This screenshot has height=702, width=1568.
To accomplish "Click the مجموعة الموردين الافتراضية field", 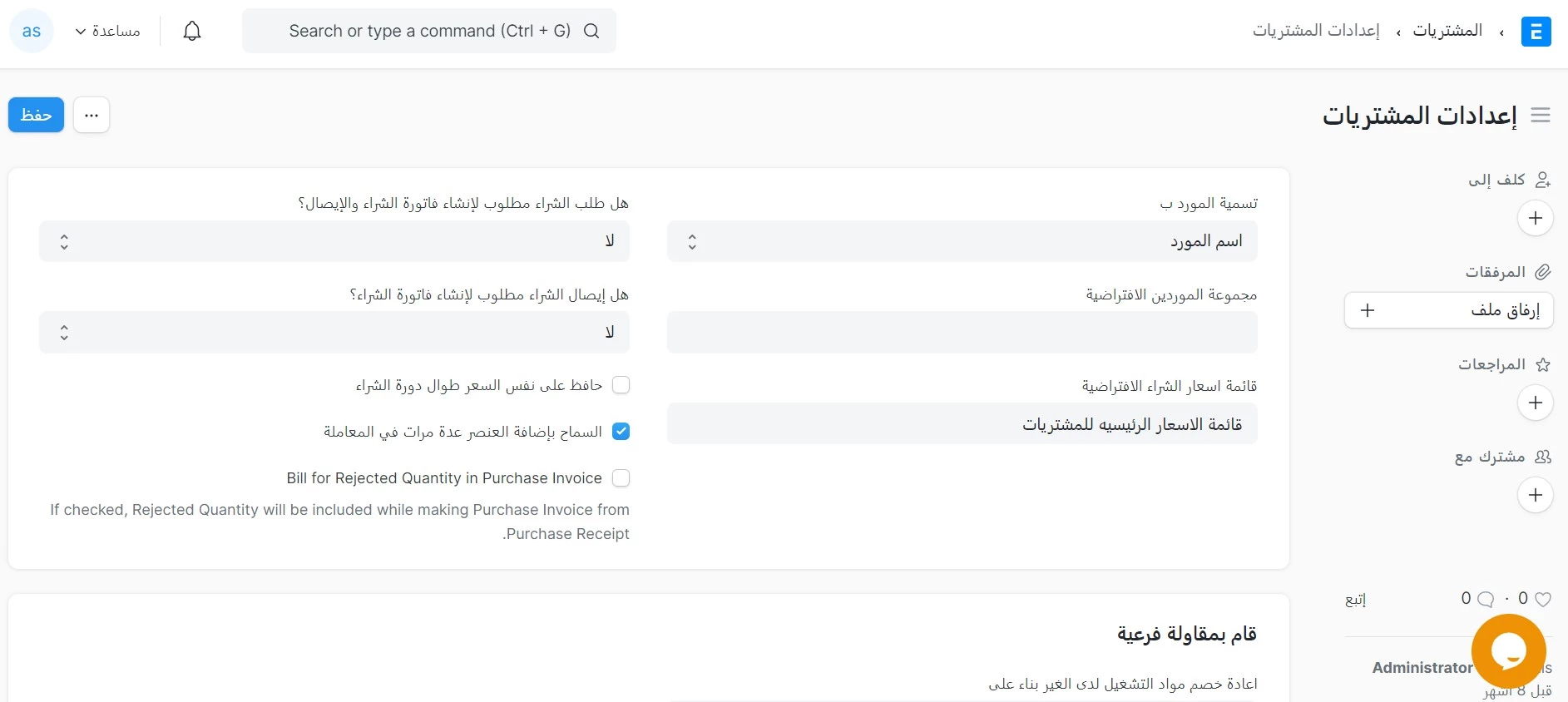I will click(x=962, y=333).
